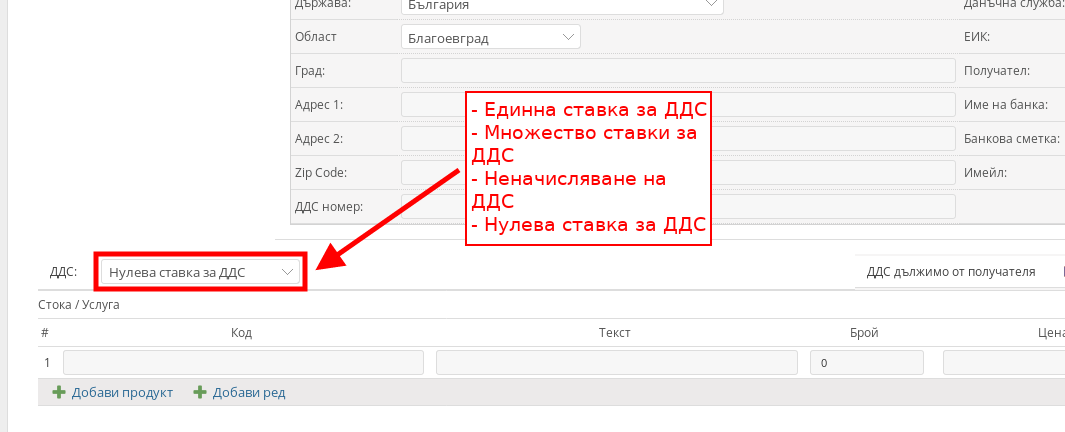The height and width of the screenshot is (432, 1065).
Task: Click the Добави ред link text
Action: pyautogui.click(x=249, y=393)
